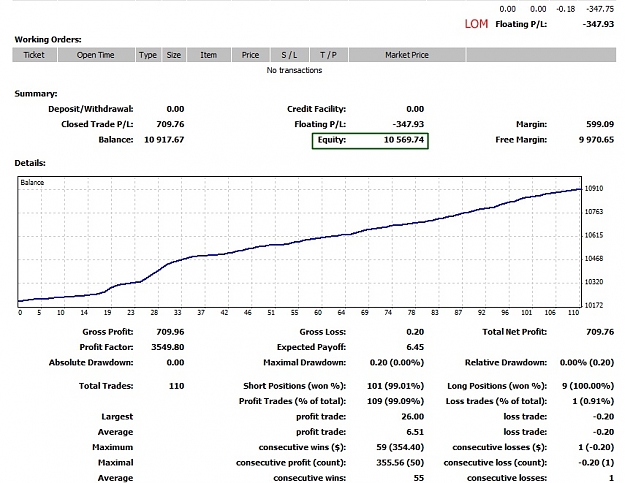Click the Total Net Profit value
This screenshot has width=625, height=483.
click(600, 332)
